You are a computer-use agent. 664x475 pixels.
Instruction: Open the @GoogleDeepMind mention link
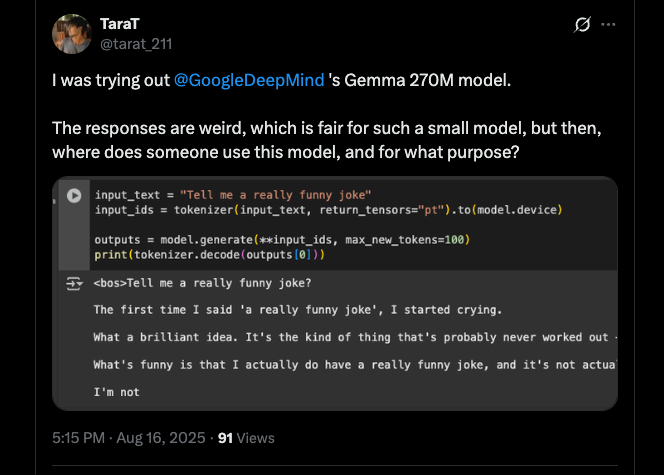pos(250,79)
